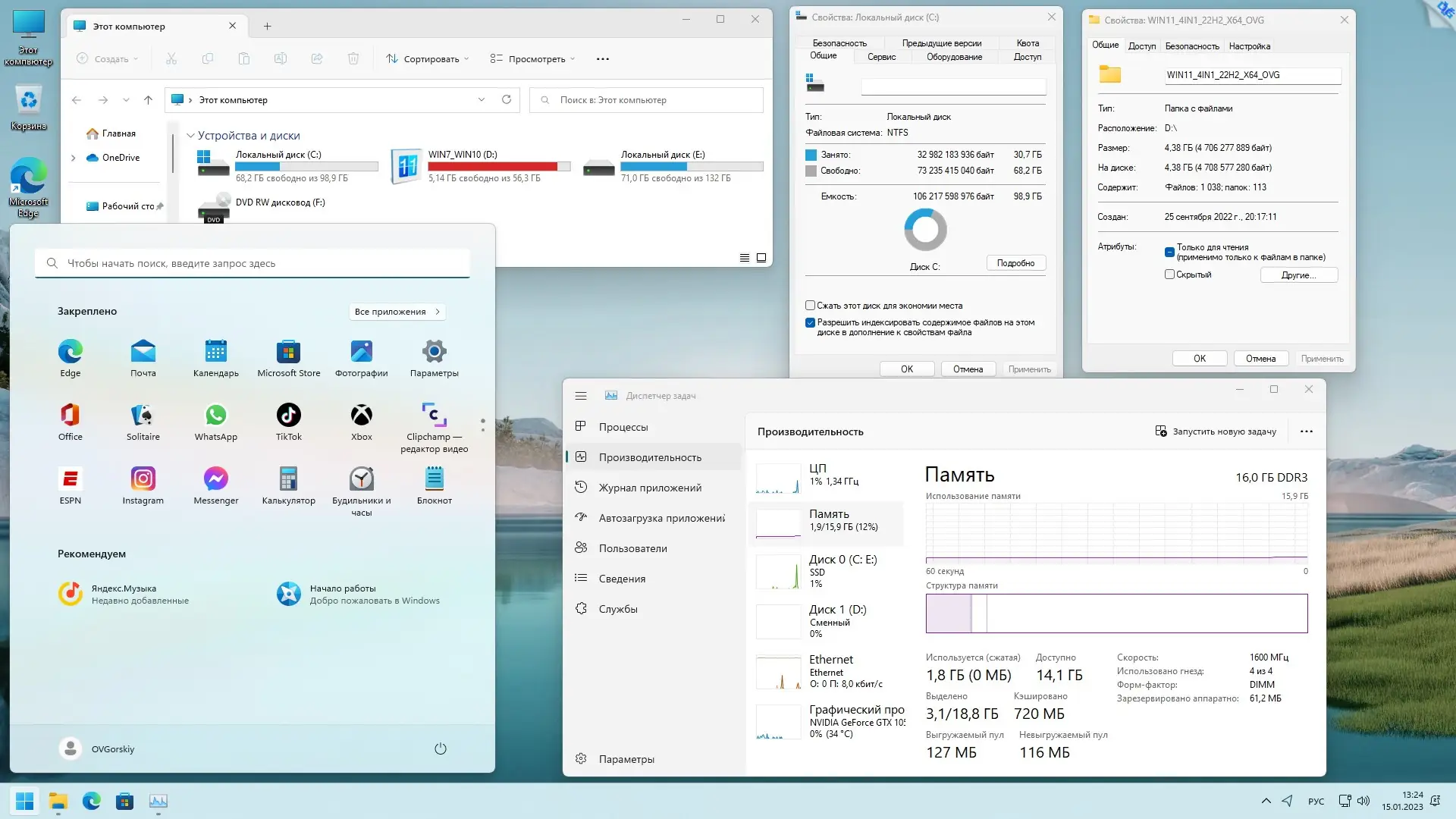Open the Сортировать dropdown in Explorer

427,58
